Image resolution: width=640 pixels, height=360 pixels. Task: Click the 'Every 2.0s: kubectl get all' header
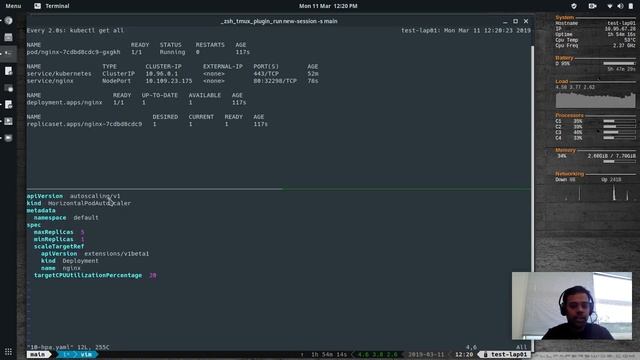click(x=75, y=30)
